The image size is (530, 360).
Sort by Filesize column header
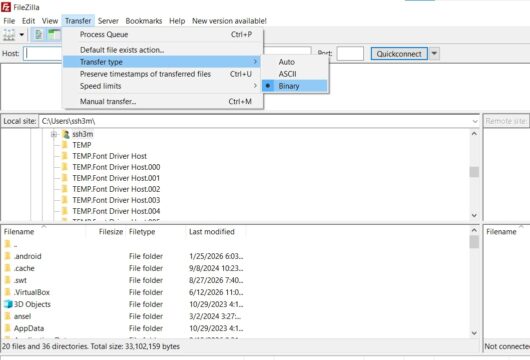106,232
